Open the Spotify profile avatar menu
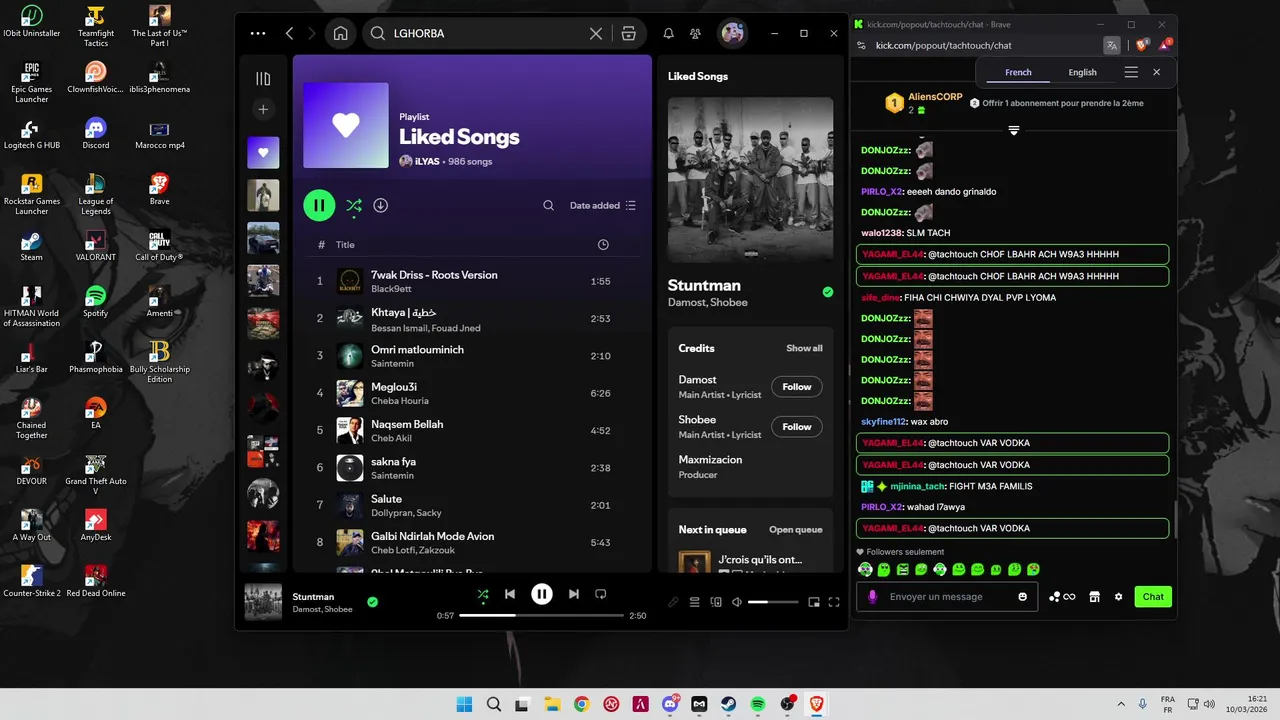Image resolution: width=1280 pixels, height=720 pixels. click(732, 33)
